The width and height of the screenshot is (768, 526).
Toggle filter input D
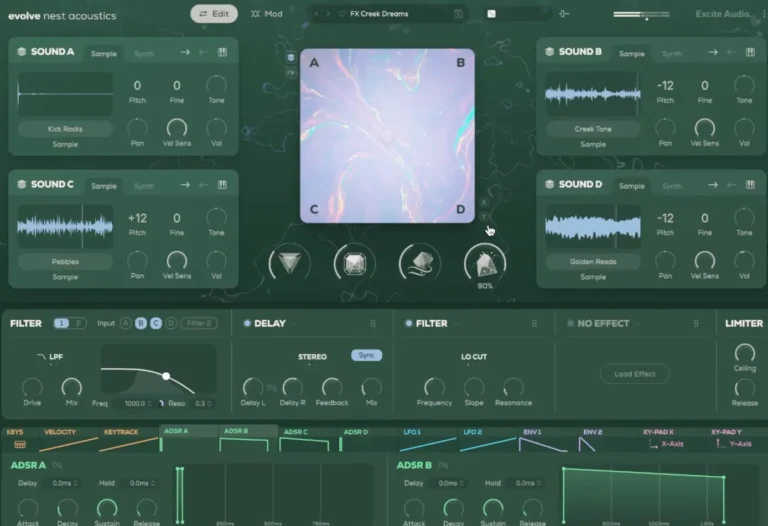(171, 323)
